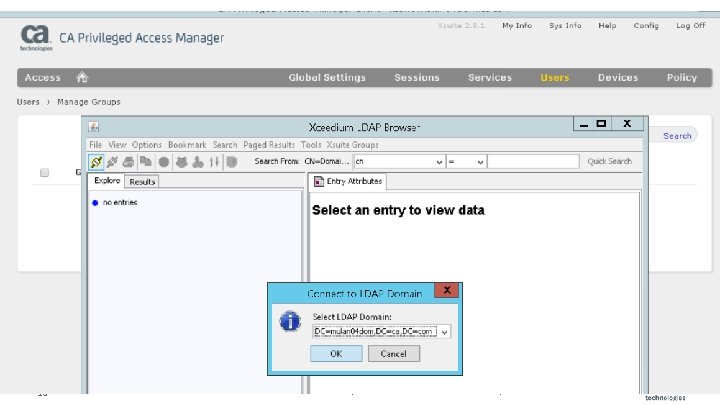Click the 'Search From: CN=Domai...' label
The image size is (720, 405).
coord(302,161)
